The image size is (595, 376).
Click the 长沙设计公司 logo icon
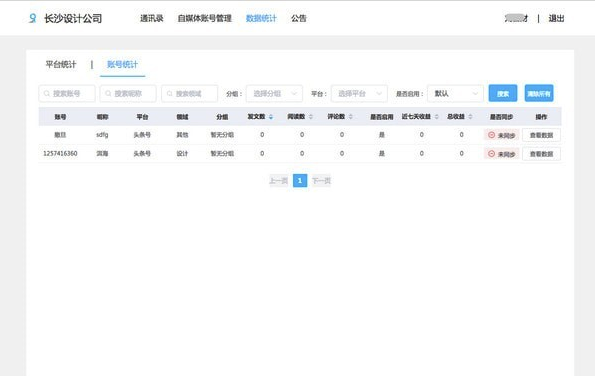pos(33,18)
